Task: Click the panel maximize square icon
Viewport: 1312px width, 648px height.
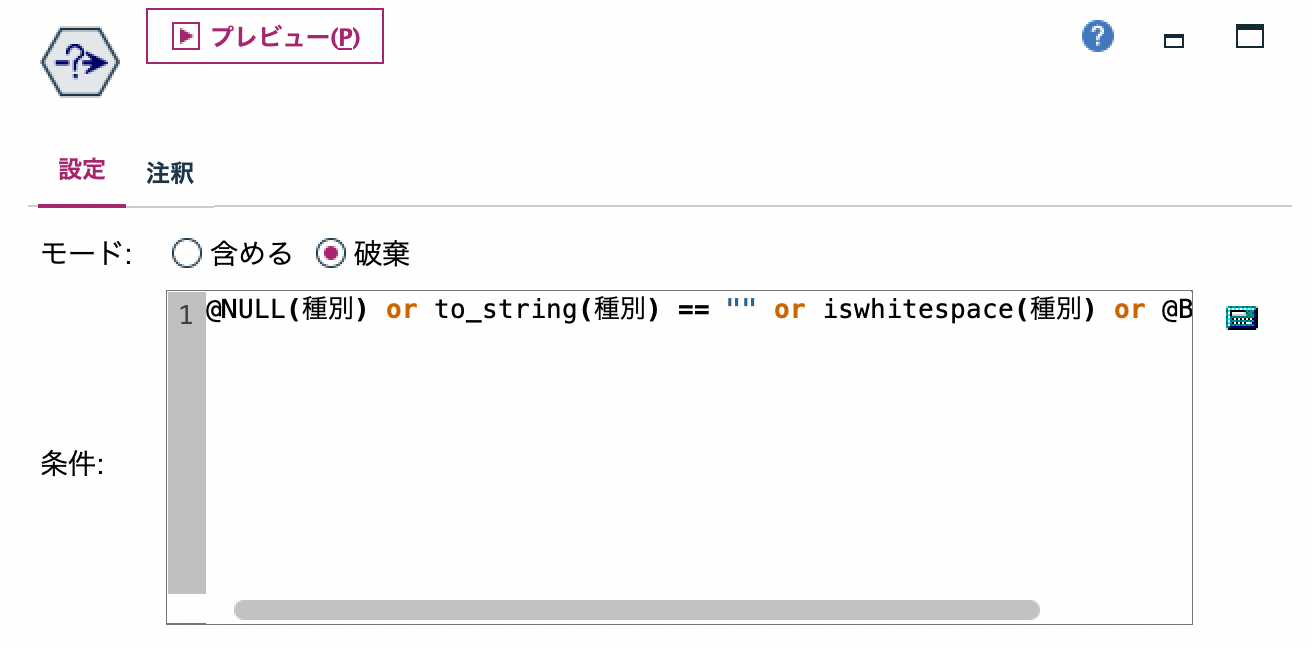Action: 1249,36
